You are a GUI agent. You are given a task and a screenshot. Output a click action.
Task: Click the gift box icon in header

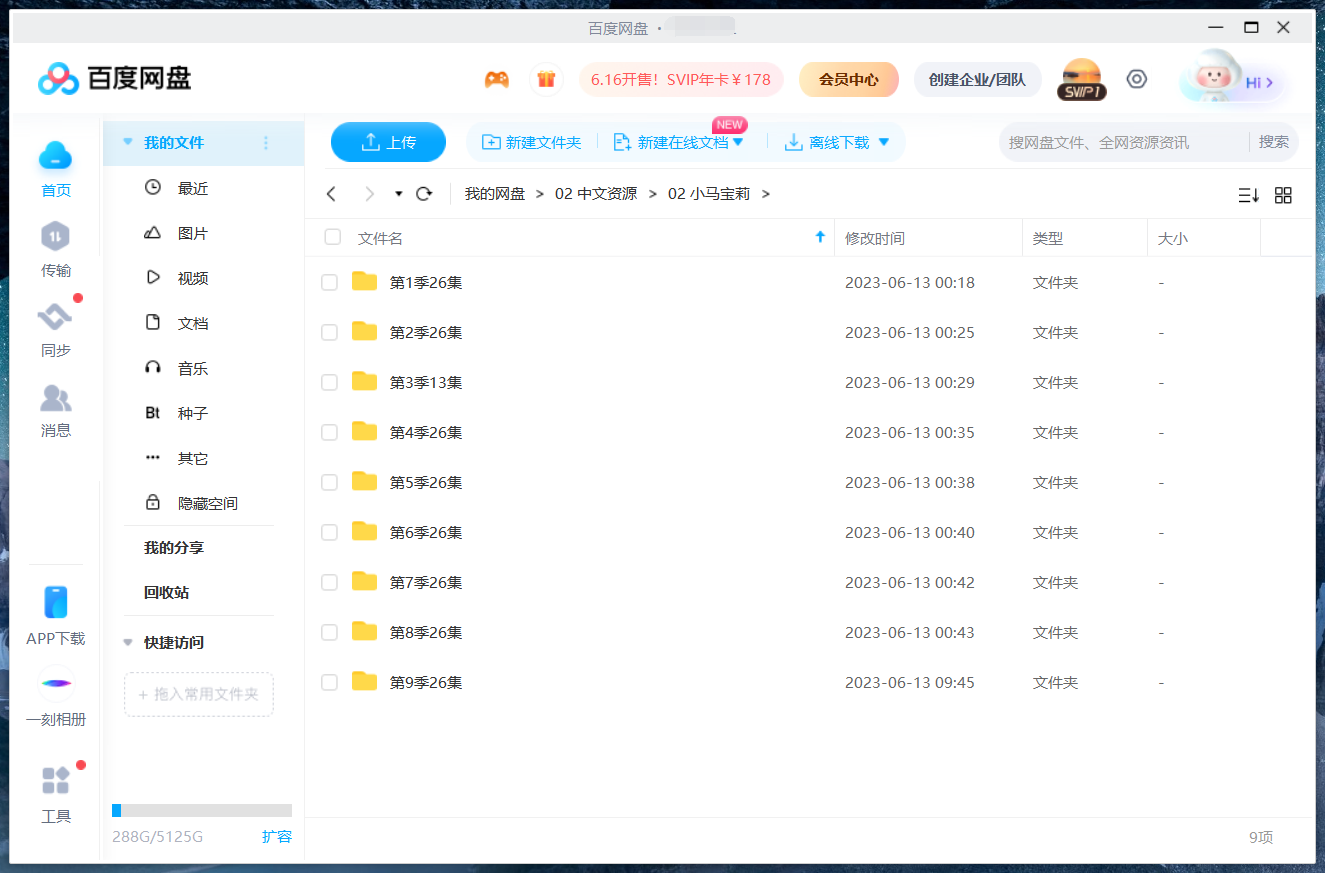(x=546, y=80)
